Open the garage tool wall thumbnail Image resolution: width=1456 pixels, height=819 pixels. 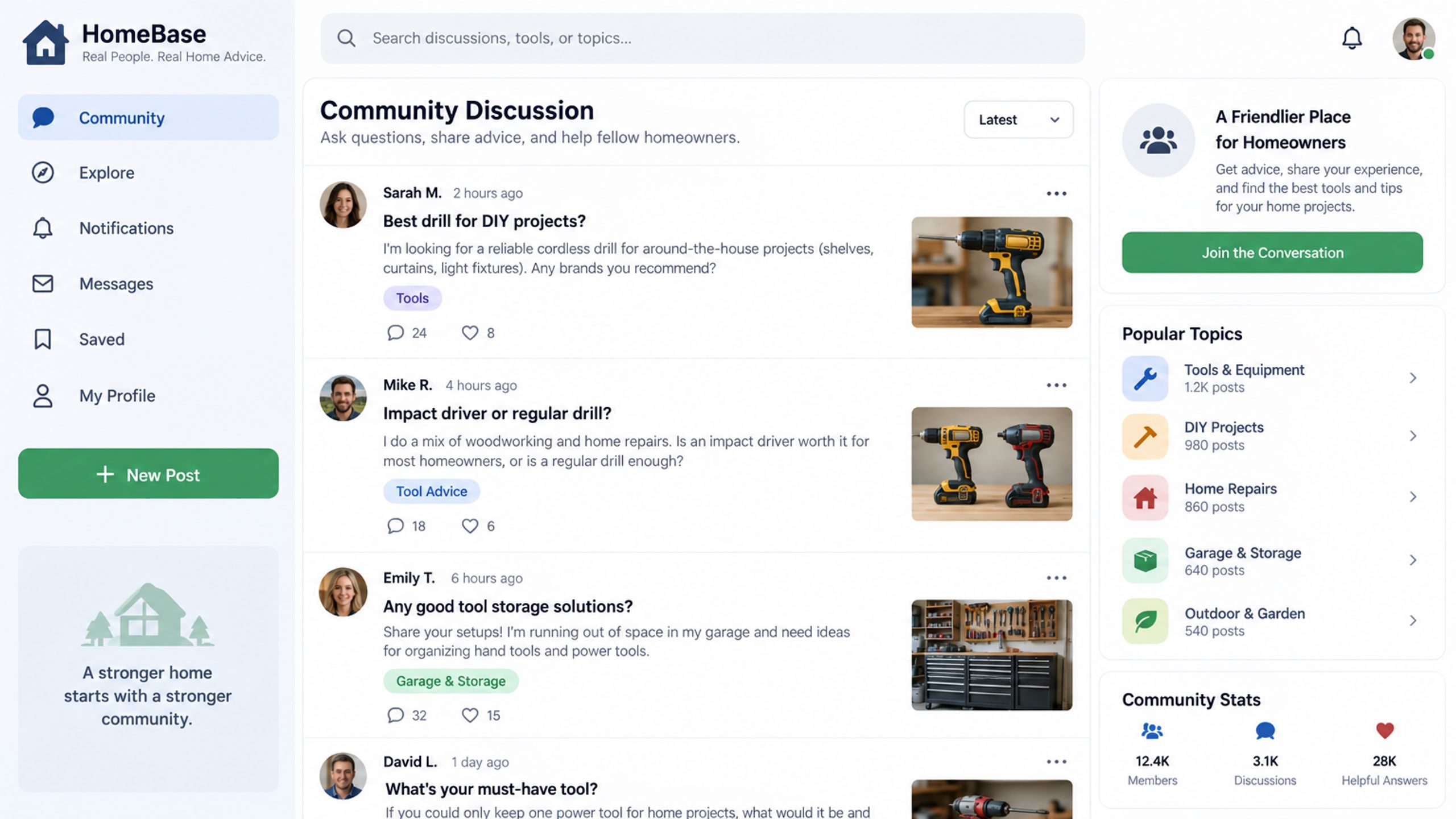pyautogui.click(x=992, y=655)
